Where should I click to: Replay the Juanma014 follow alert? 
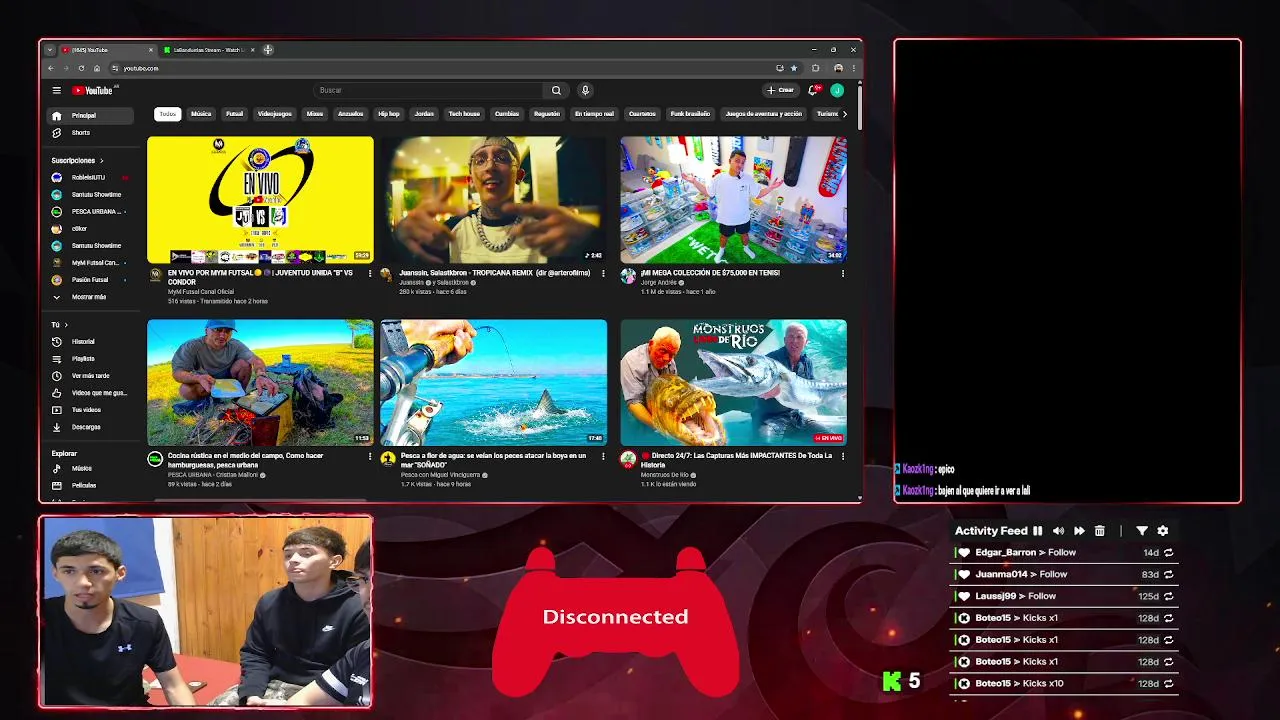(1168, 574)
